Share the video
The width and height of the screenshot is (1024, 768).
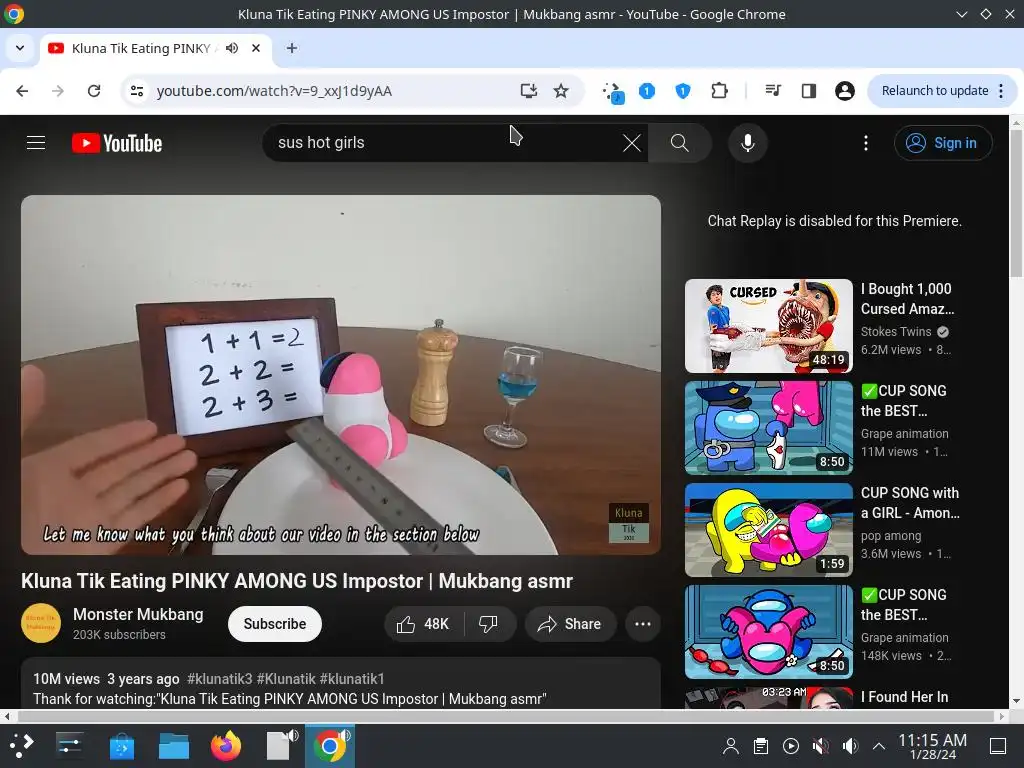570,624
